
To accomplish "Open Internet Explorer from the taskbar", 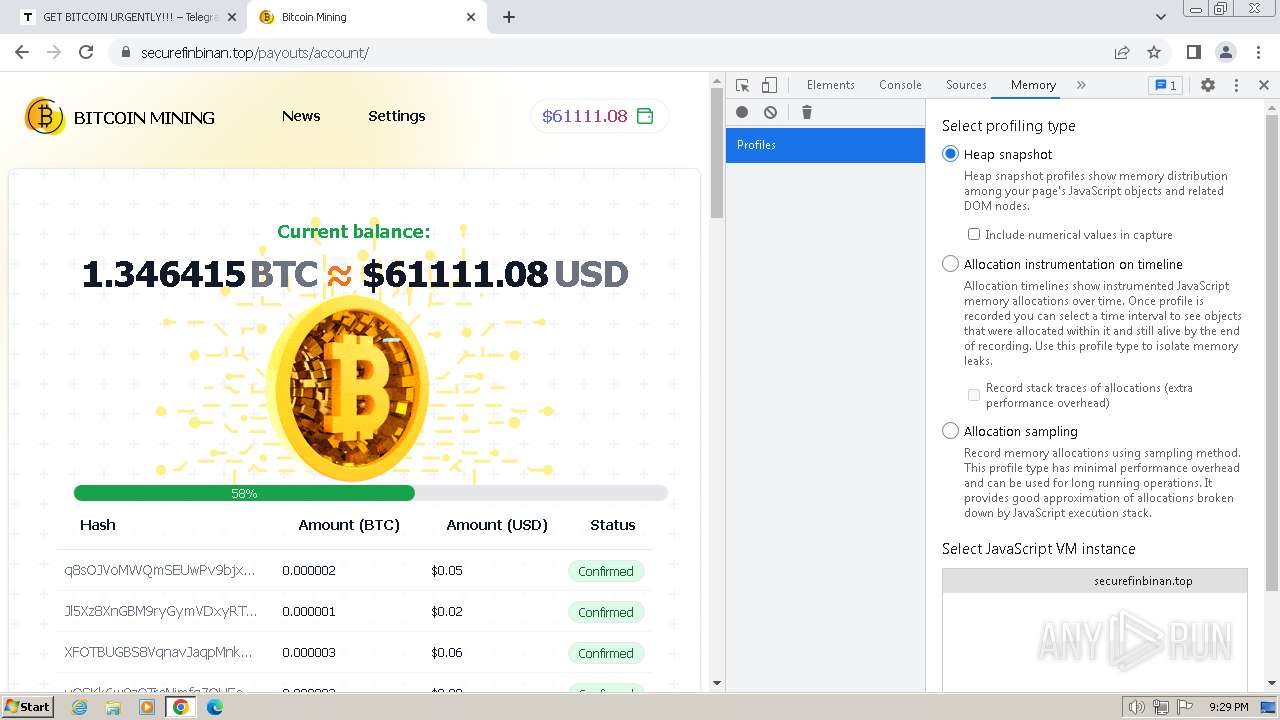I will [80, 707].
